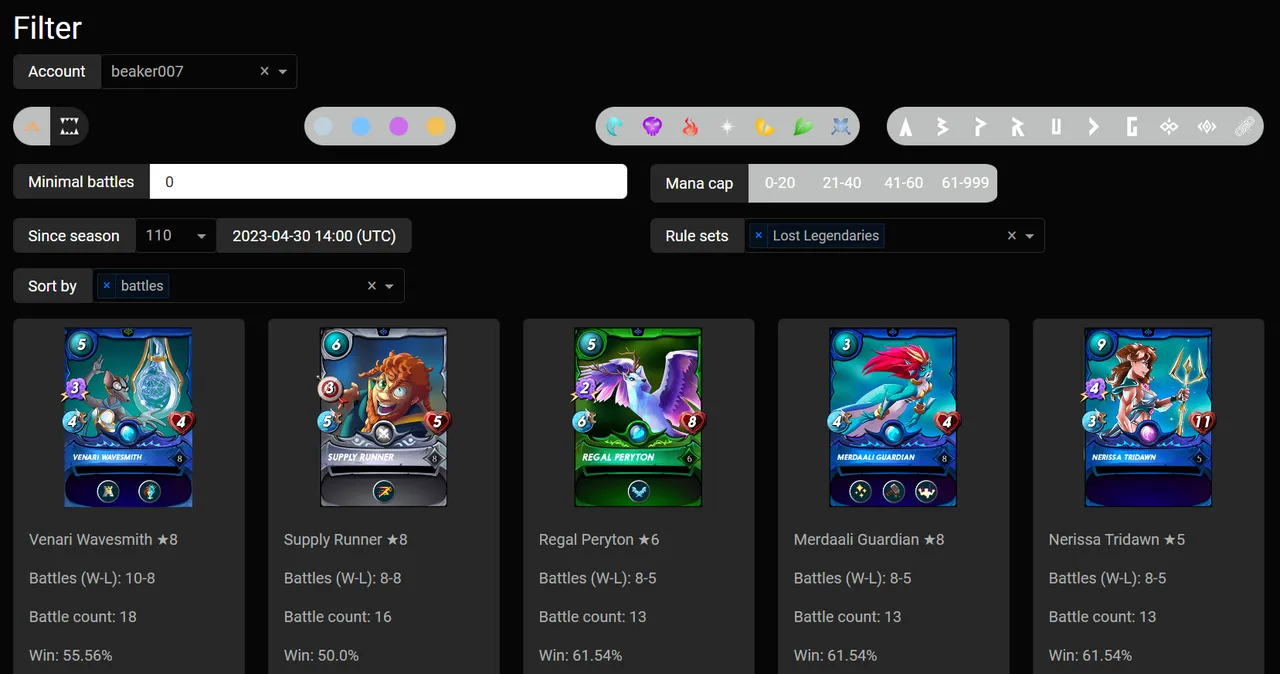Toggle the 41-60 mana cap range
1280x674 pixels.
[903, 183]
